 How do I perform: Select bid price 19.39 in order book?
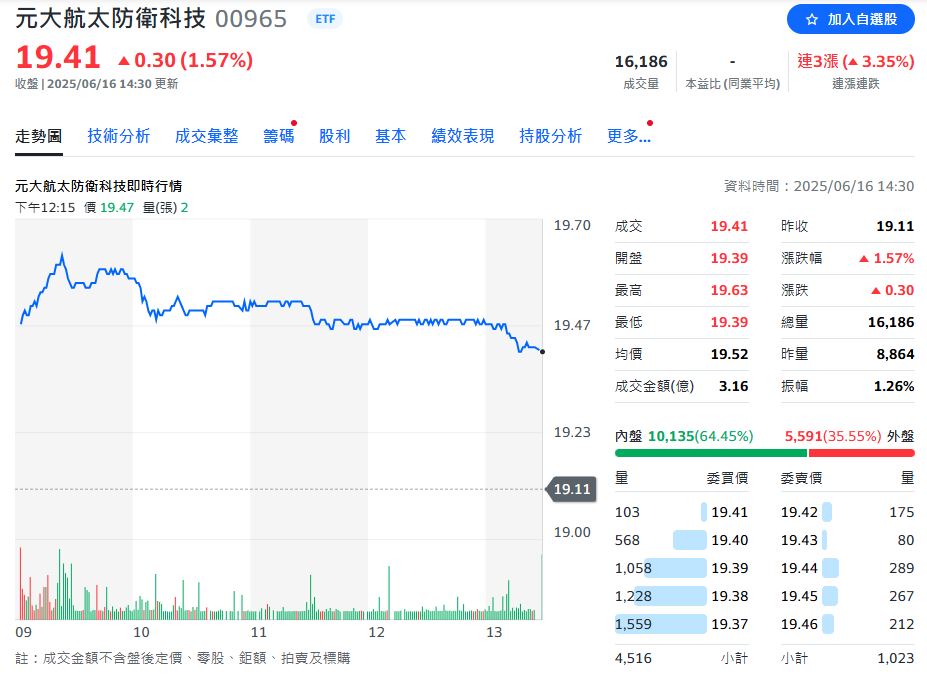tap(730, 568)
